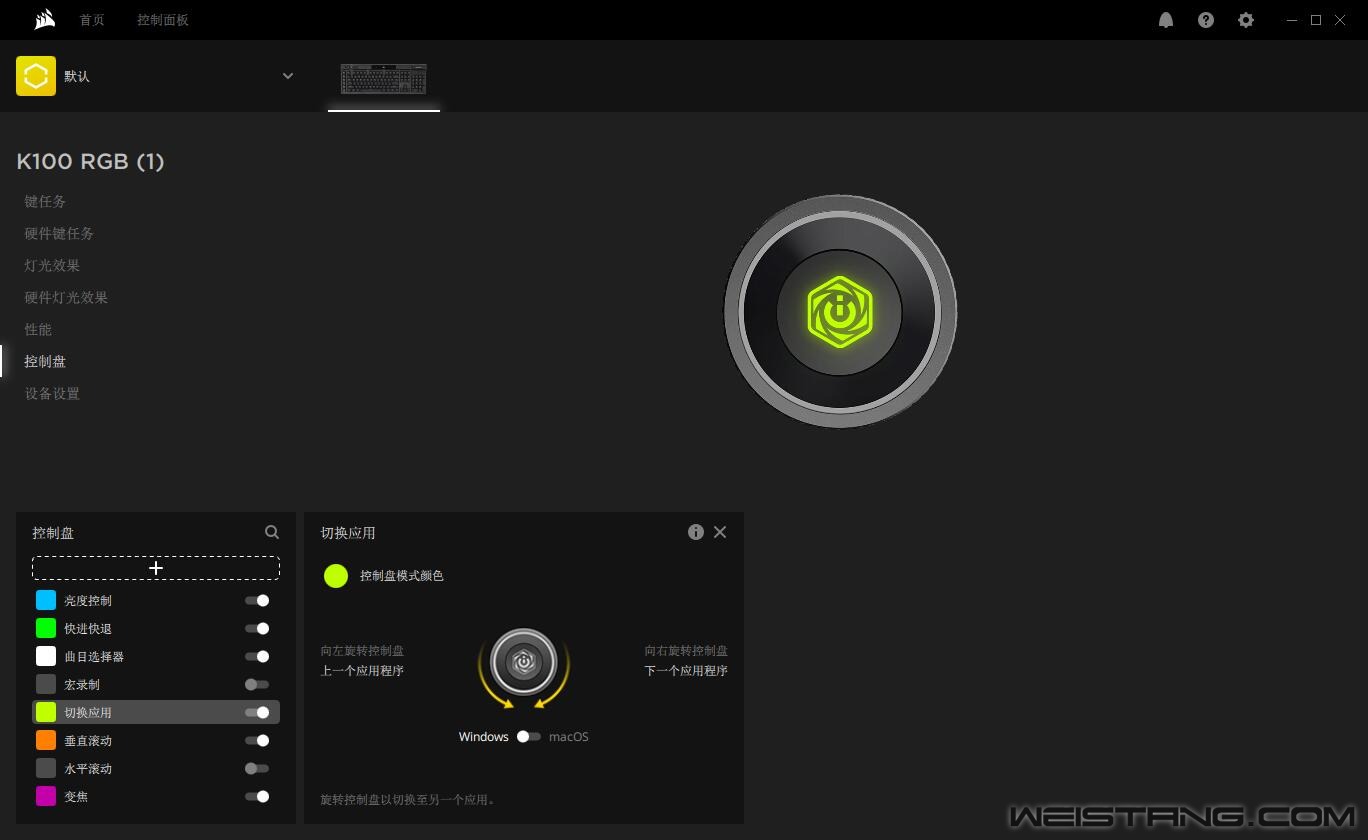This screenshot has height=840, width=1368.
Task: Expand the 默认 profile dropdown arrow
Action: point(288,76)
